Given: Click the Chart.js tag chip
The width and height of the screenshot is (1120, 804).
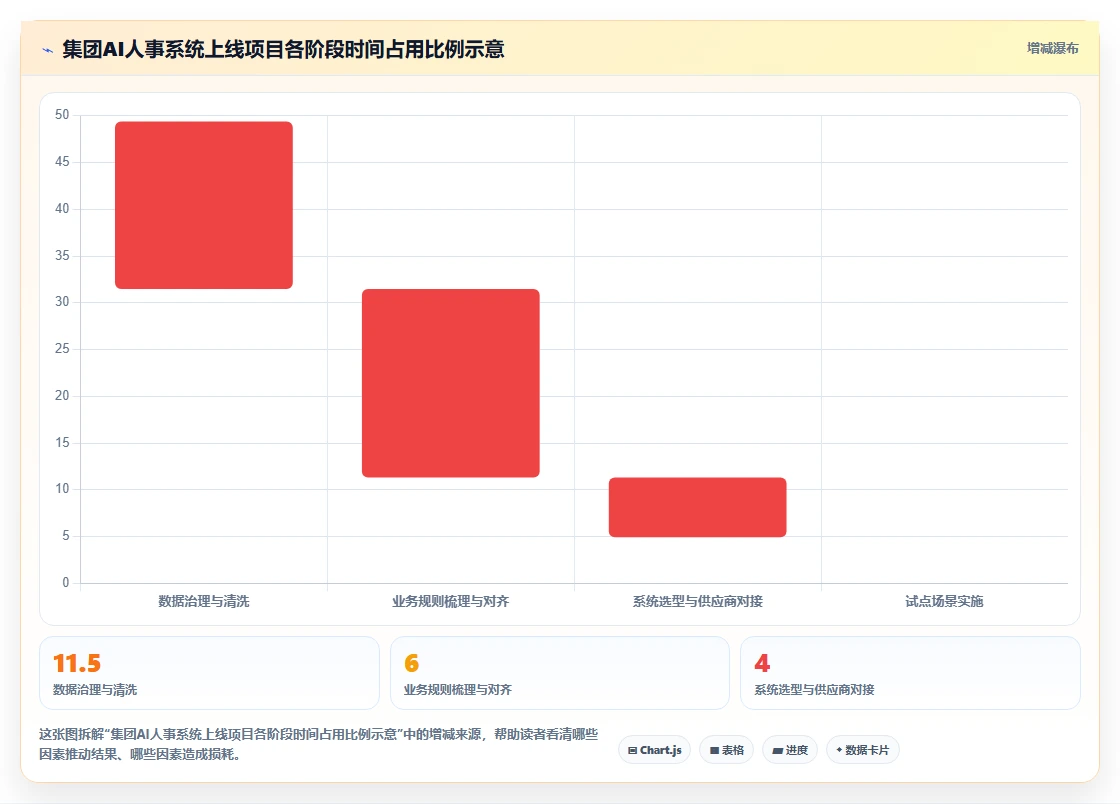Looking at the screenshot, I should pos(654,750).
